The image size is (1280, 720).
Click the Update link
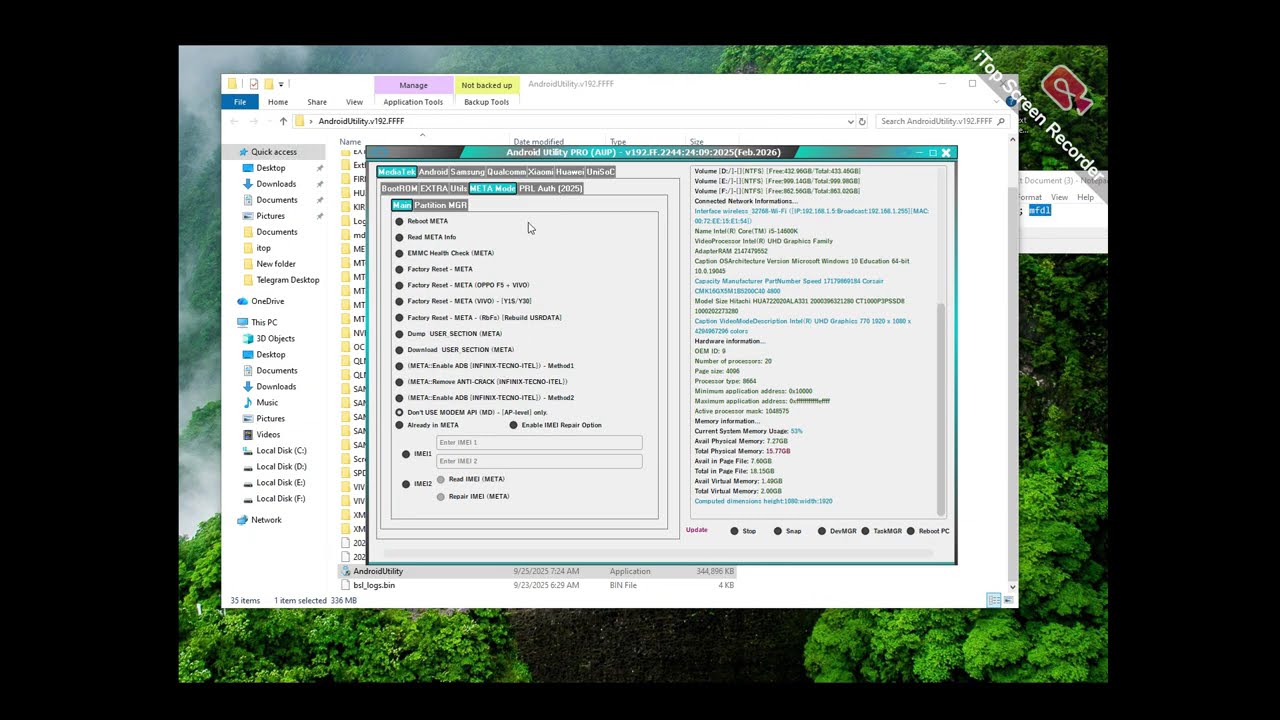[696, 530]
